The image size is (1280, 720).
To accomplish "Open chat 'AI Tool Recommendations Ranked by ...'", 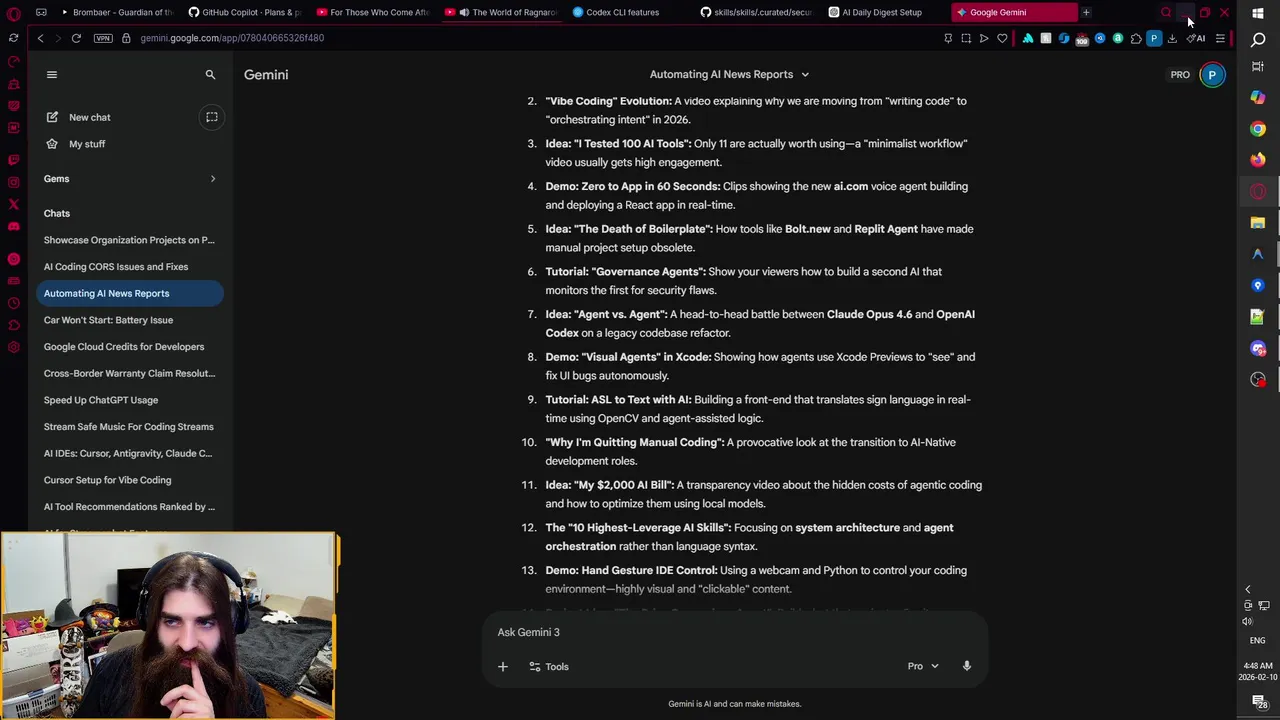I will click(x=129, y=507).
